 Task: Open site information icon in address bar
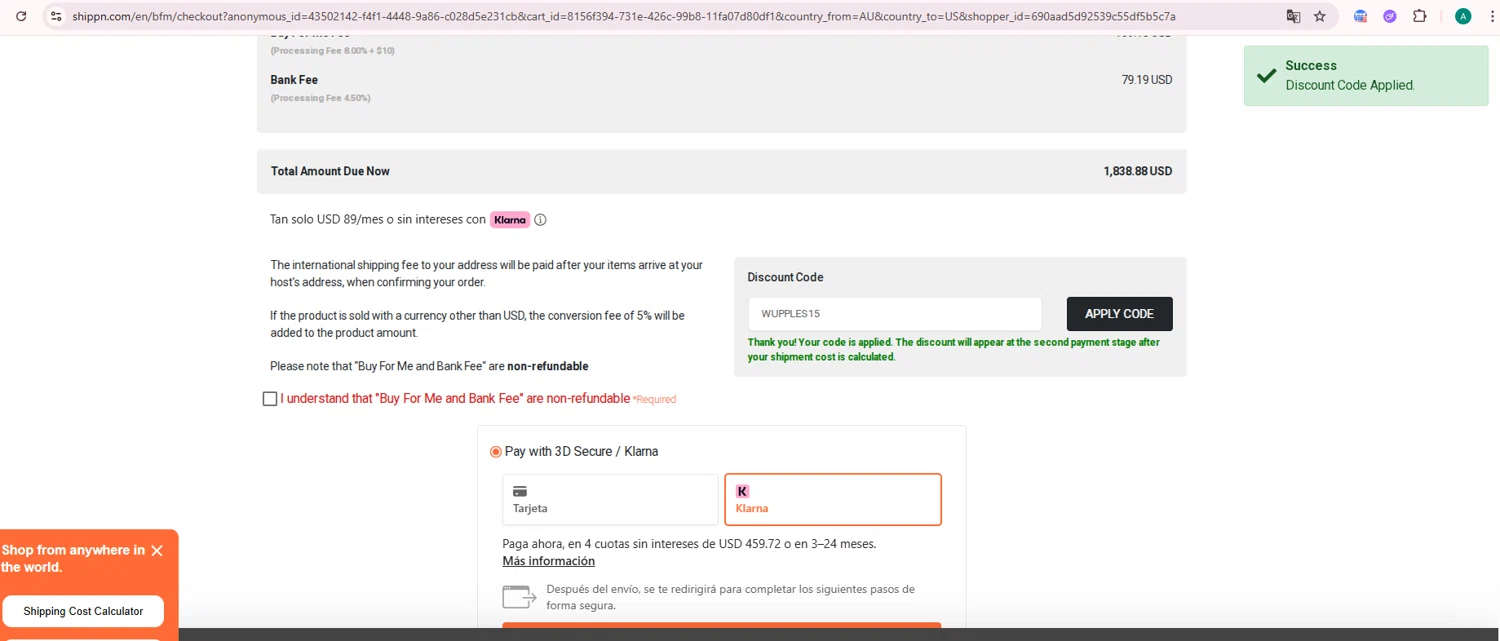coord(56,16)
